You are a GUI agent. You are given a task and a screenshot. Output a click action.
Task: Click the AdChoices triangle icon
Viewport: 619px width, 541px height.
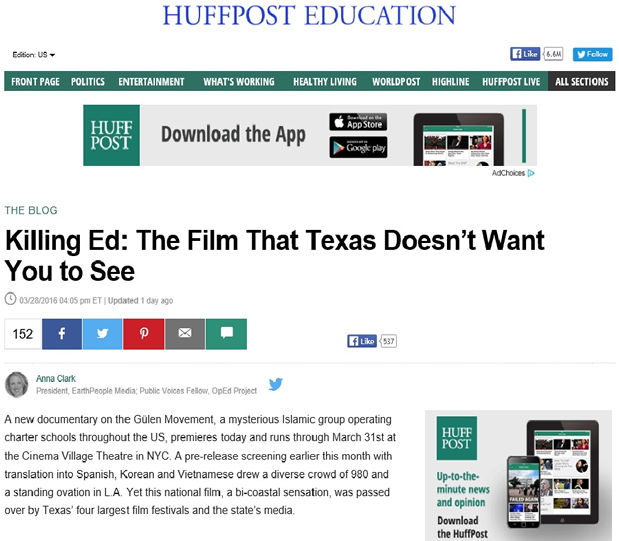click(x=531, y=173)
